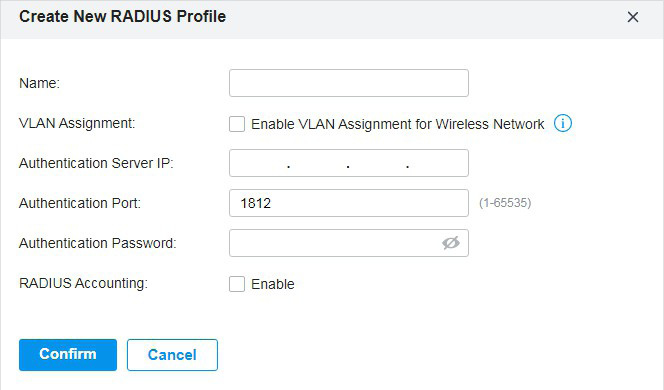Enable VLAN Assignment for Wireless Network checkbox
The height and width of the screenshot is (390, 664).
pos(237,124)
